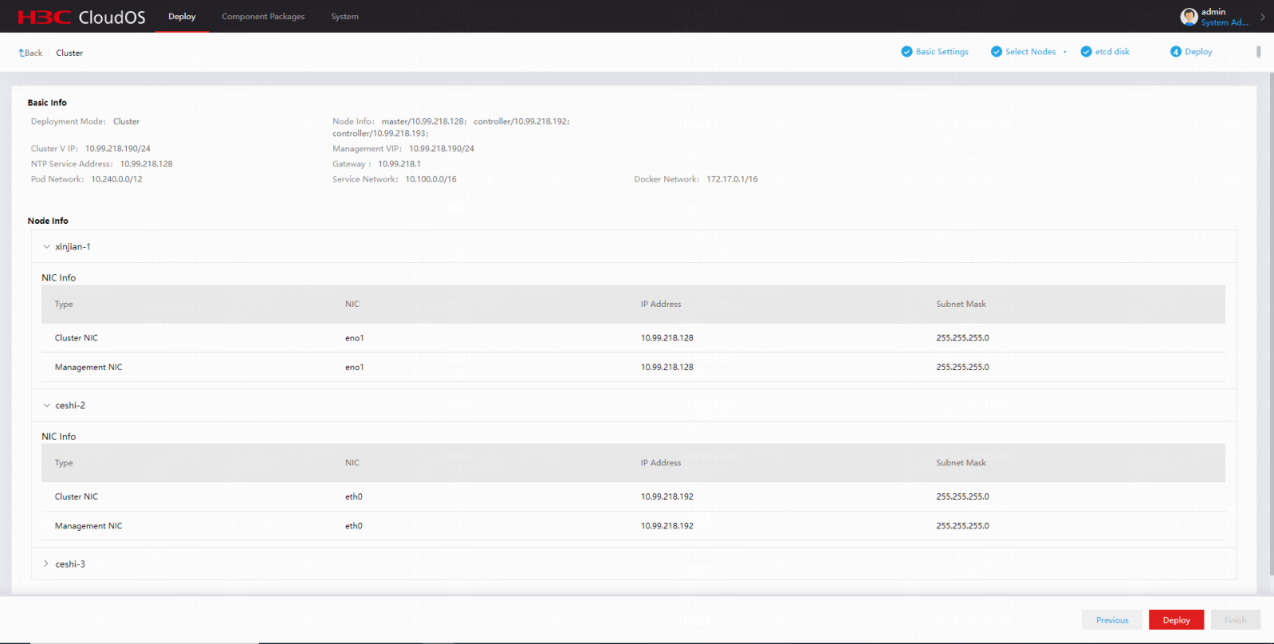Click IP 10.99.218.192 in ceshi-2 Management NIC row
1274x644 pixels.
pos(667,526)
